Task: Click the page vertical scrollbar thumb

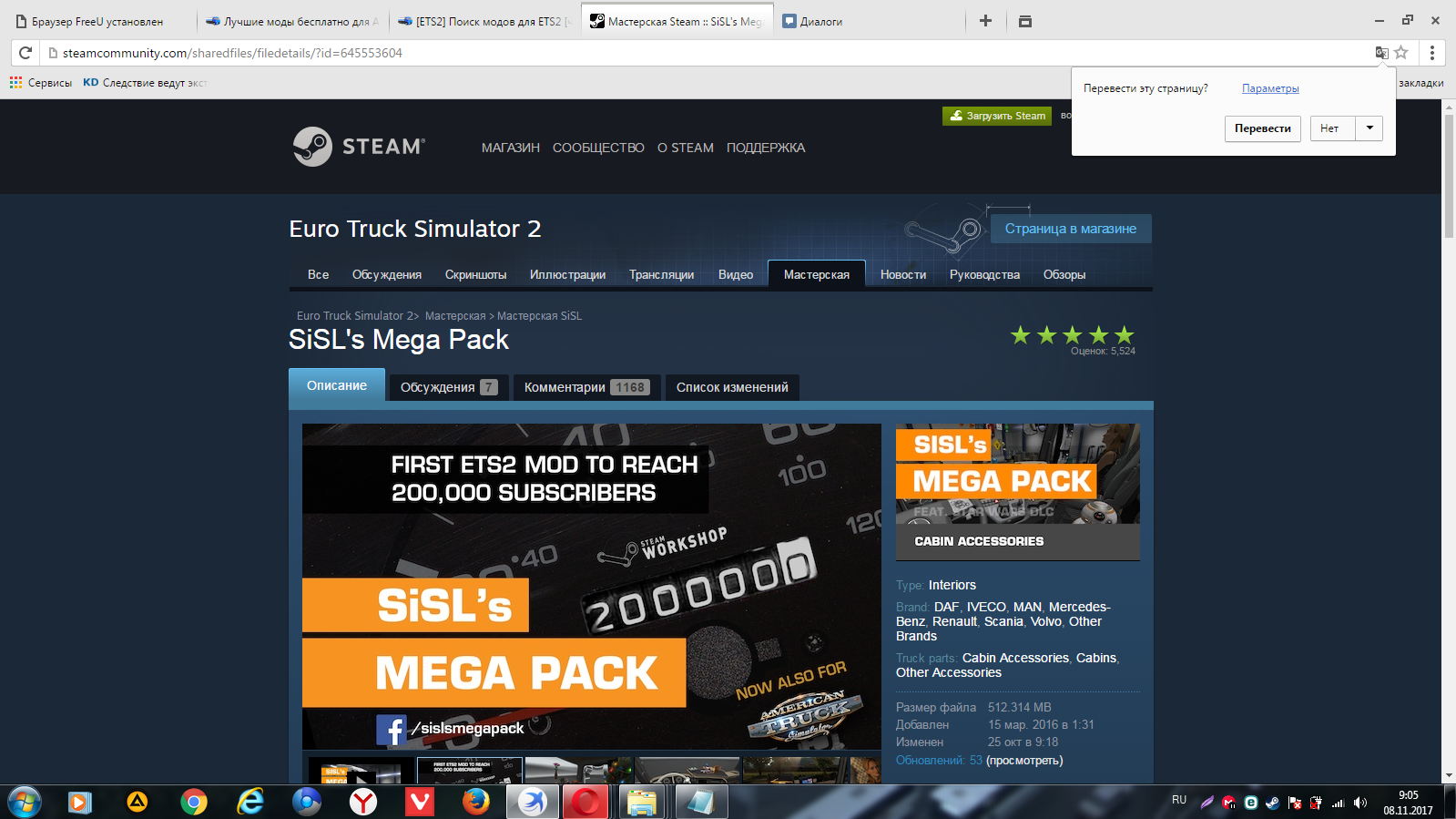Action: 1449,175
